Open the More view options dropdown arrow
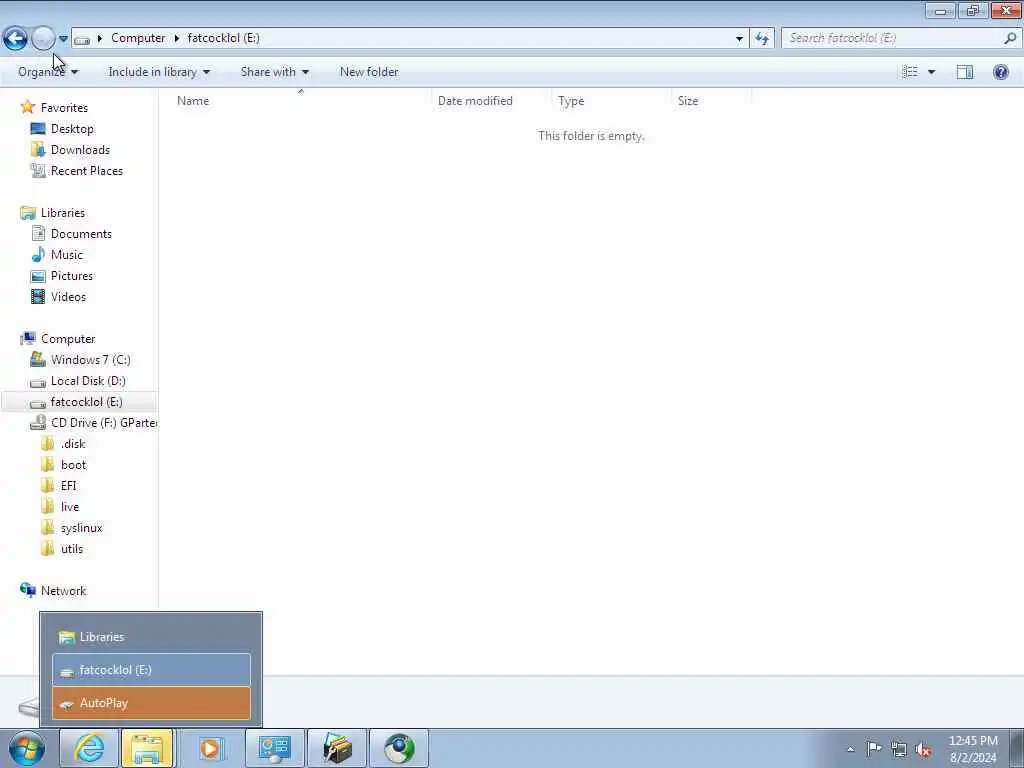Screen dimensions: 1024x768 [931, 72]
